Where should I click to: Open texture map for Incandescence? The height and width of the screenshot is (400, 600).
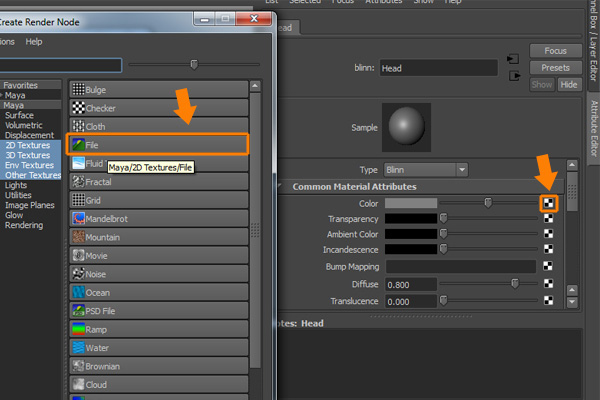point(548,249)
